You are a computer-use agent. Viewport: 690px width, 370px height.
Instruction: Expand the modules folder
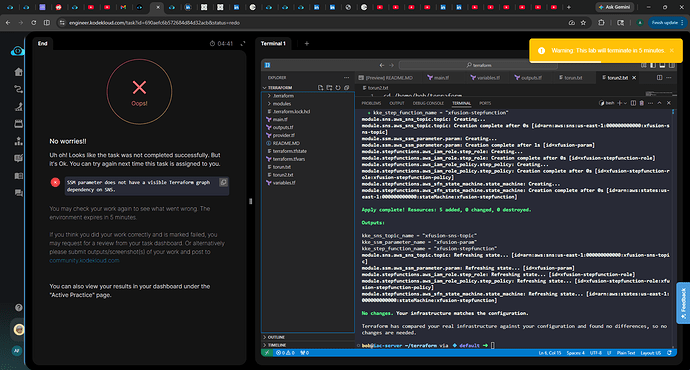pyautogui.click(x=308, y=103)
